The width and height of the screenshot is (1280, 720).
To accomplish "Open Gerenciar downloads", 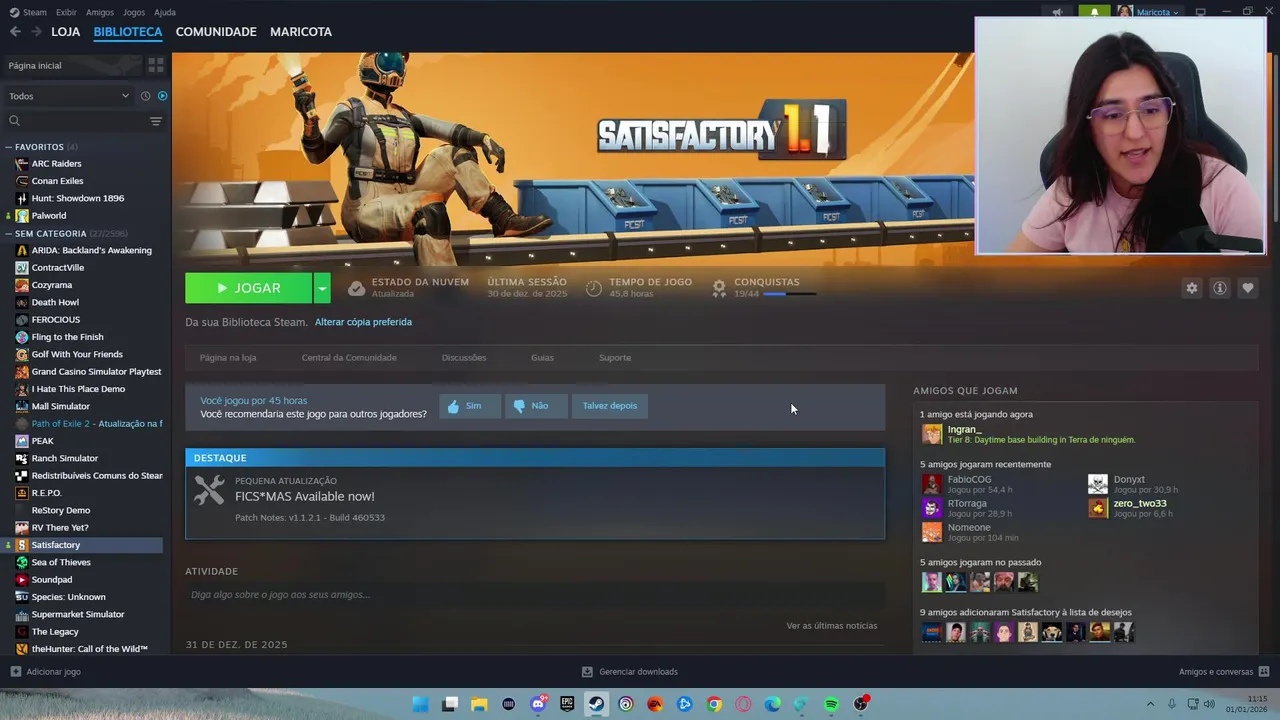I will pos(630,672).
